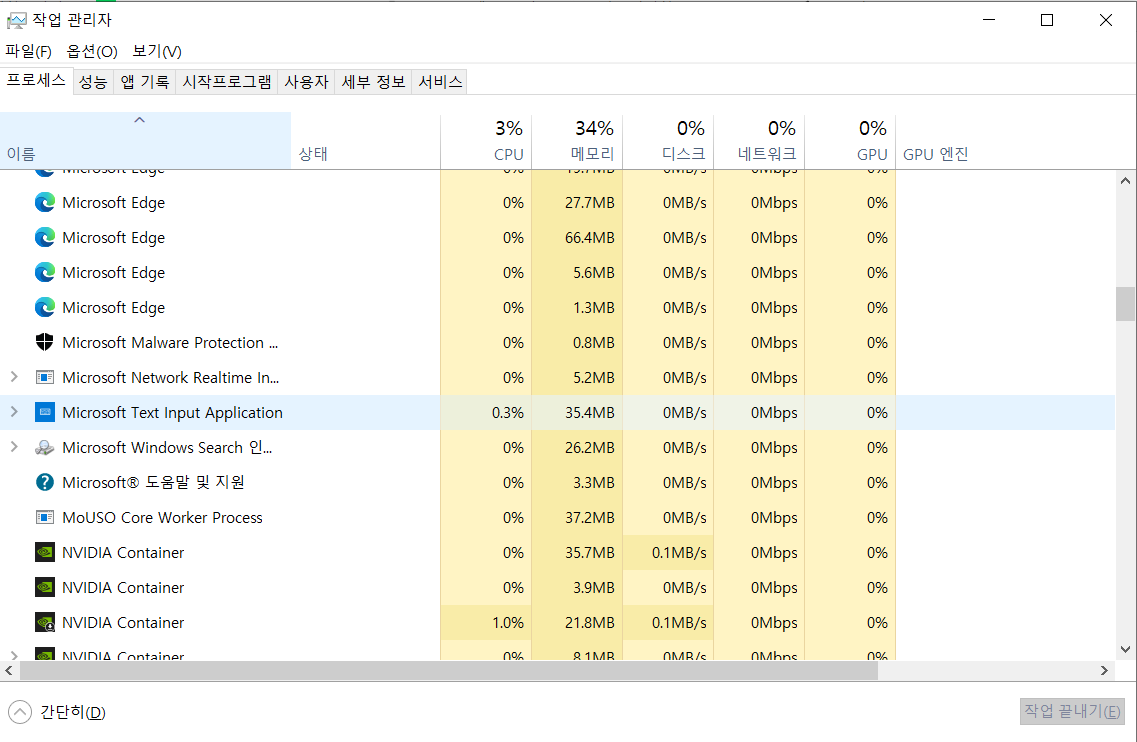This screenshot has width=1137, height=742.
Task: Select Microsoft Malware Protection process name
Action: point(170,342)
